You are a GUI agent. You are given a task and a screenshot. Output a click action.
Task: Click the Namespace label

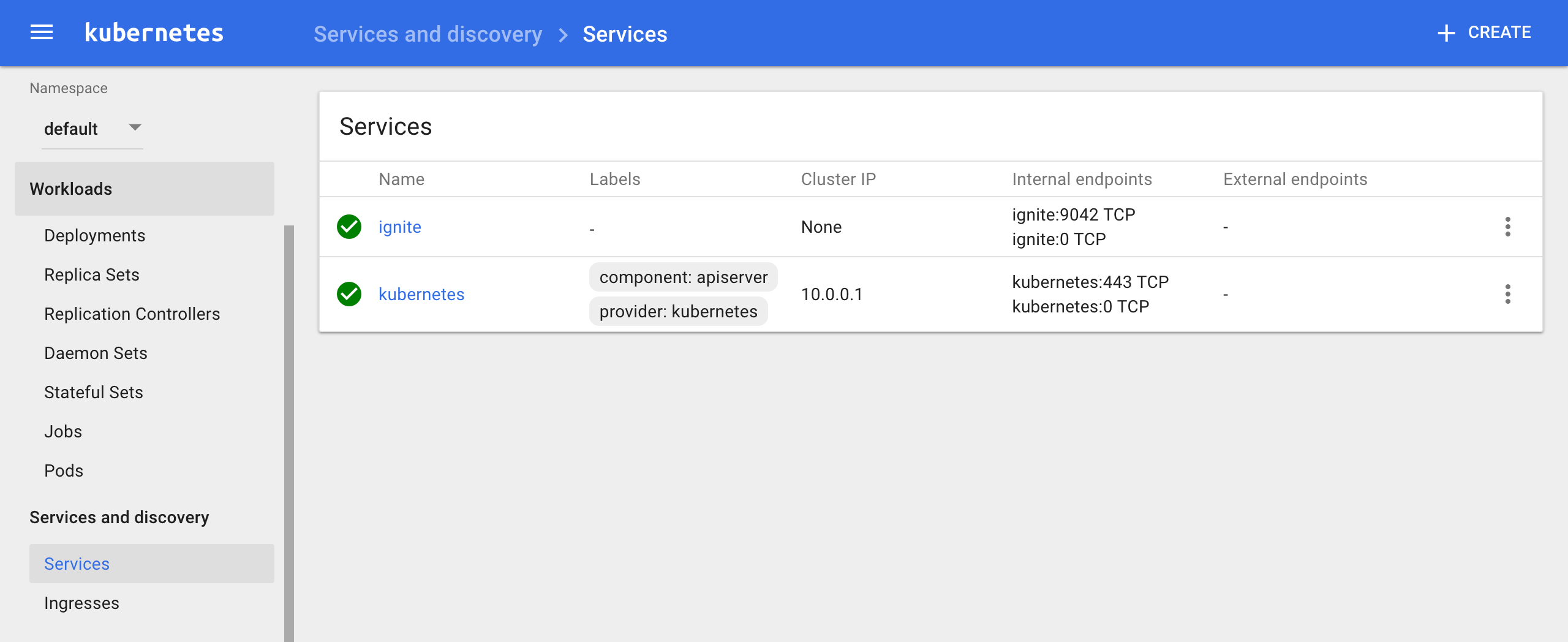pos(69,88)
